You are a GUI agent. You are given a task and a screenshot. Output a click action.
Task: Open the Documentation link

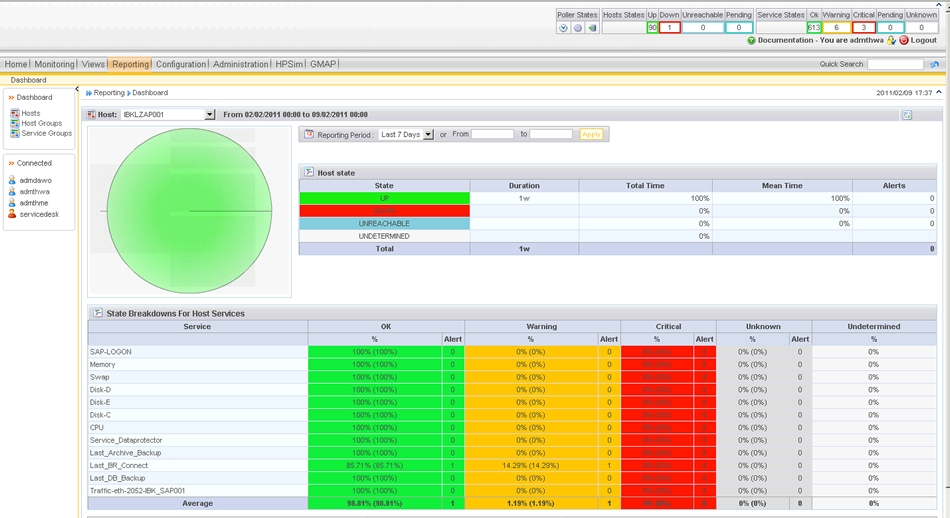pyautogui.click(x=785, y=41)
